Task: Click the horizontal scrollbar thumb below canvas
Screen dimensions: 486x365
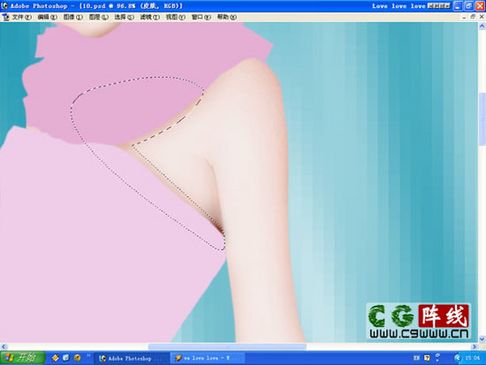Action: pos(227,347)
